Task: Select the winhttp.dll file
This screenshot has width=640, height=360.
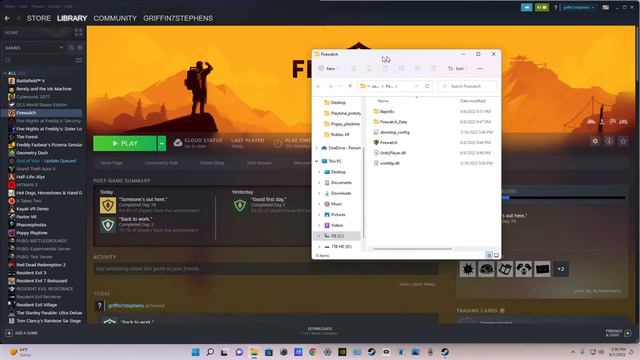Action: coord(389,163)
